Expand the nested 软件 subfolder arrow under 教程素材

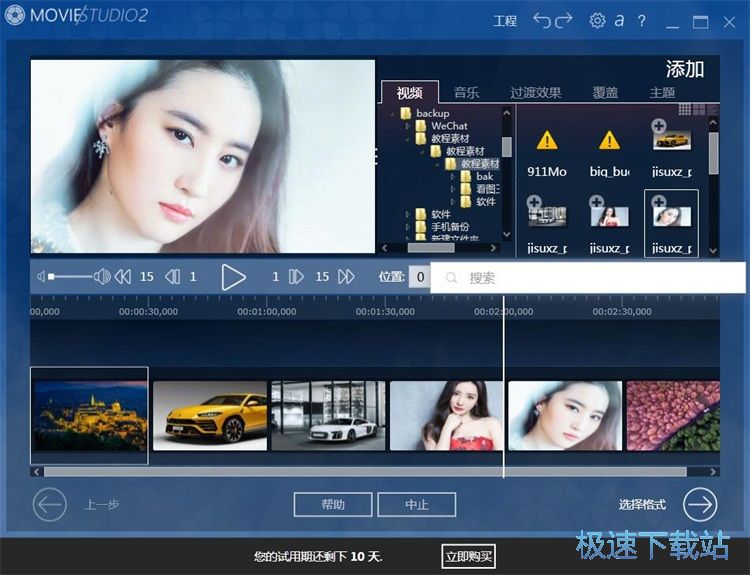coord(452,202)
